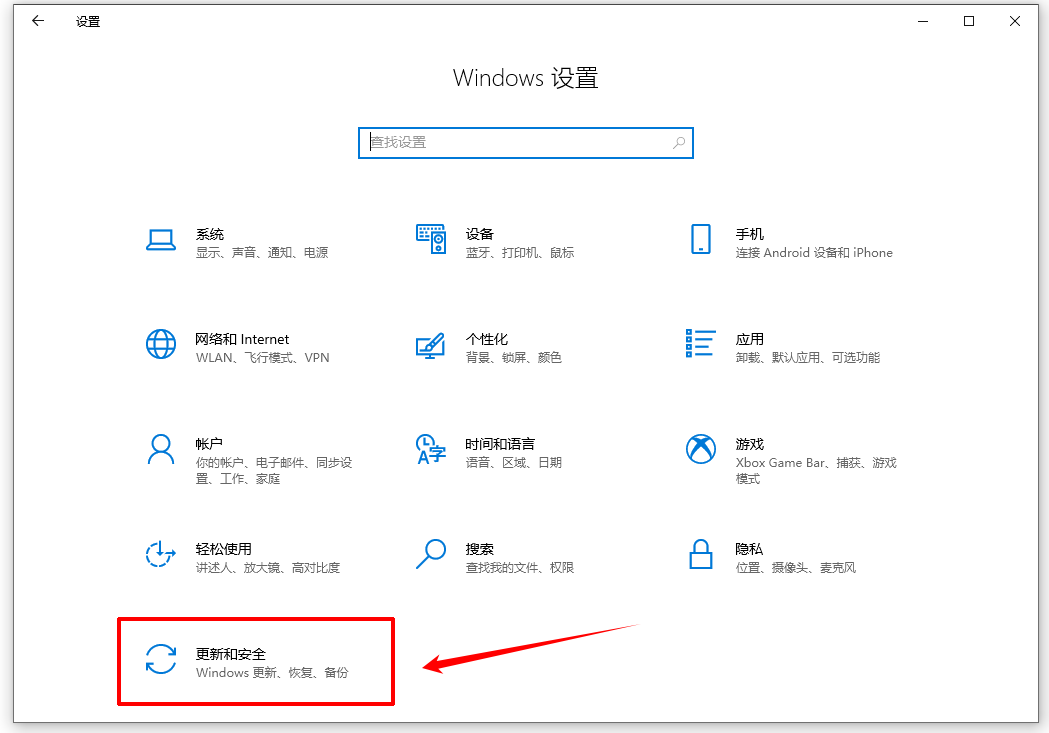This screenshot has width=1049, height=733.
Task: Open the 系统 laptop icon
Action: [x=161, y=240]
